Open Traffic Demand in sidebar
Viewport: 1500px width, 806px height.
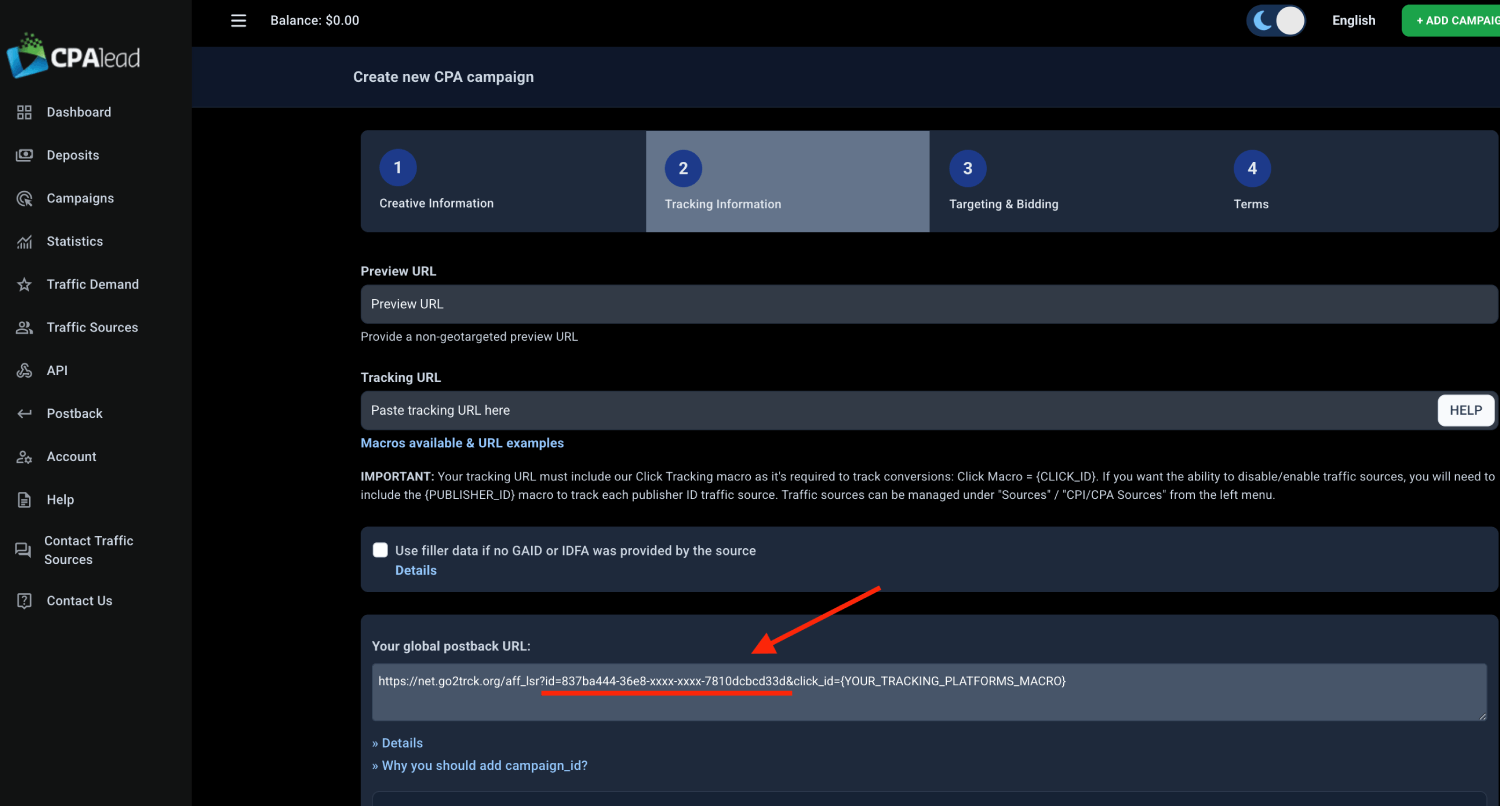coord(93,284)
